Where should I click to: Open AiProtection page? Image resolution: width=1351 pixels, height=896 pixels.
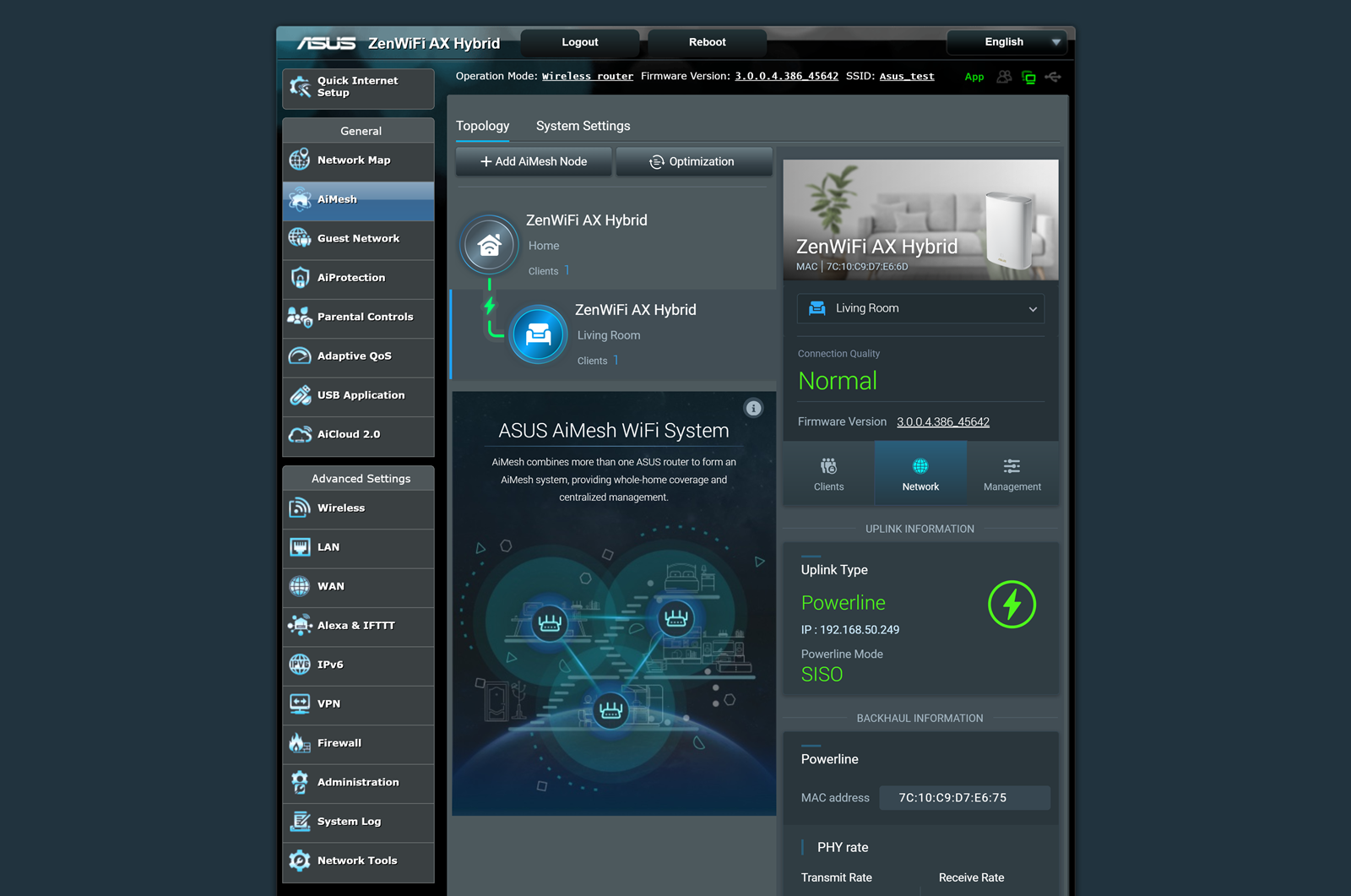[x=358, y=278]
